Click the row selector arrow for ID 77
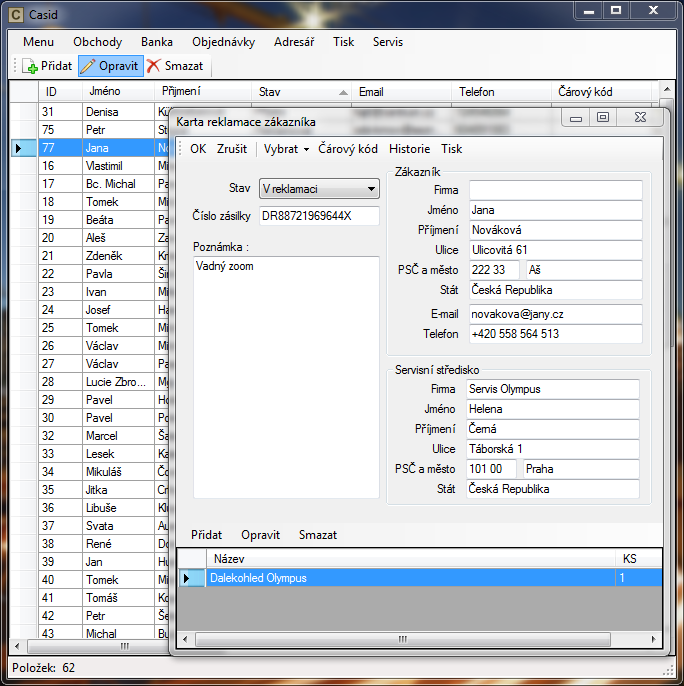 click(24, 148)
